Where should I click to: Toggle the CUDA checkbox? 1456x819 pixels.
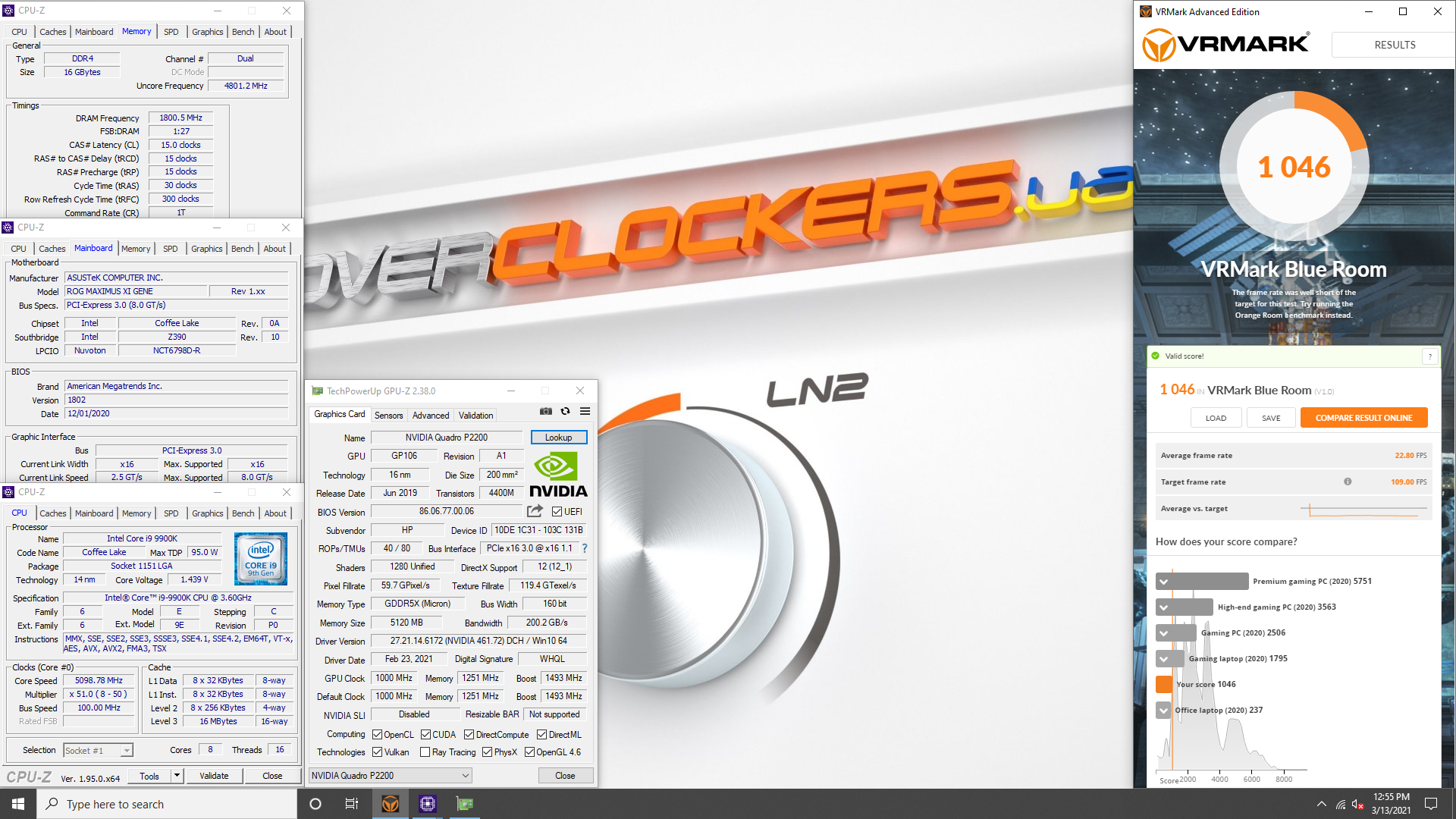(x=426, y=735)
